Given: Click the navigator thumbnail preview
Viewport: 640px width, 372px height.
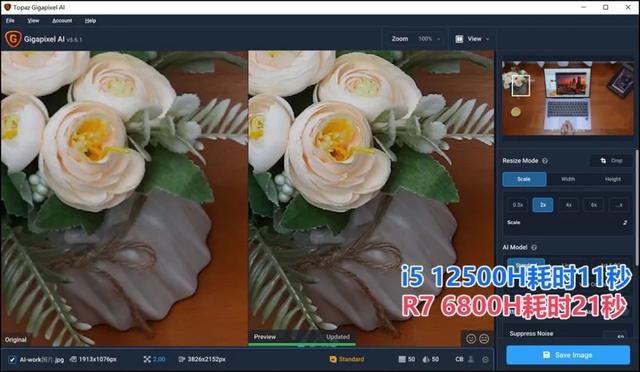Looking at the screenshot, I should point(567,98).
